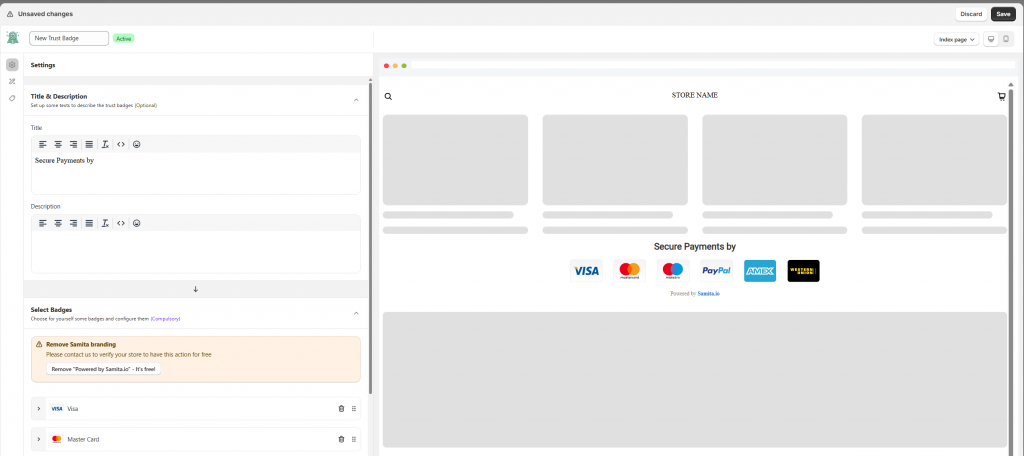Click the settings panel vertical scrollbar

click(370, 237)
